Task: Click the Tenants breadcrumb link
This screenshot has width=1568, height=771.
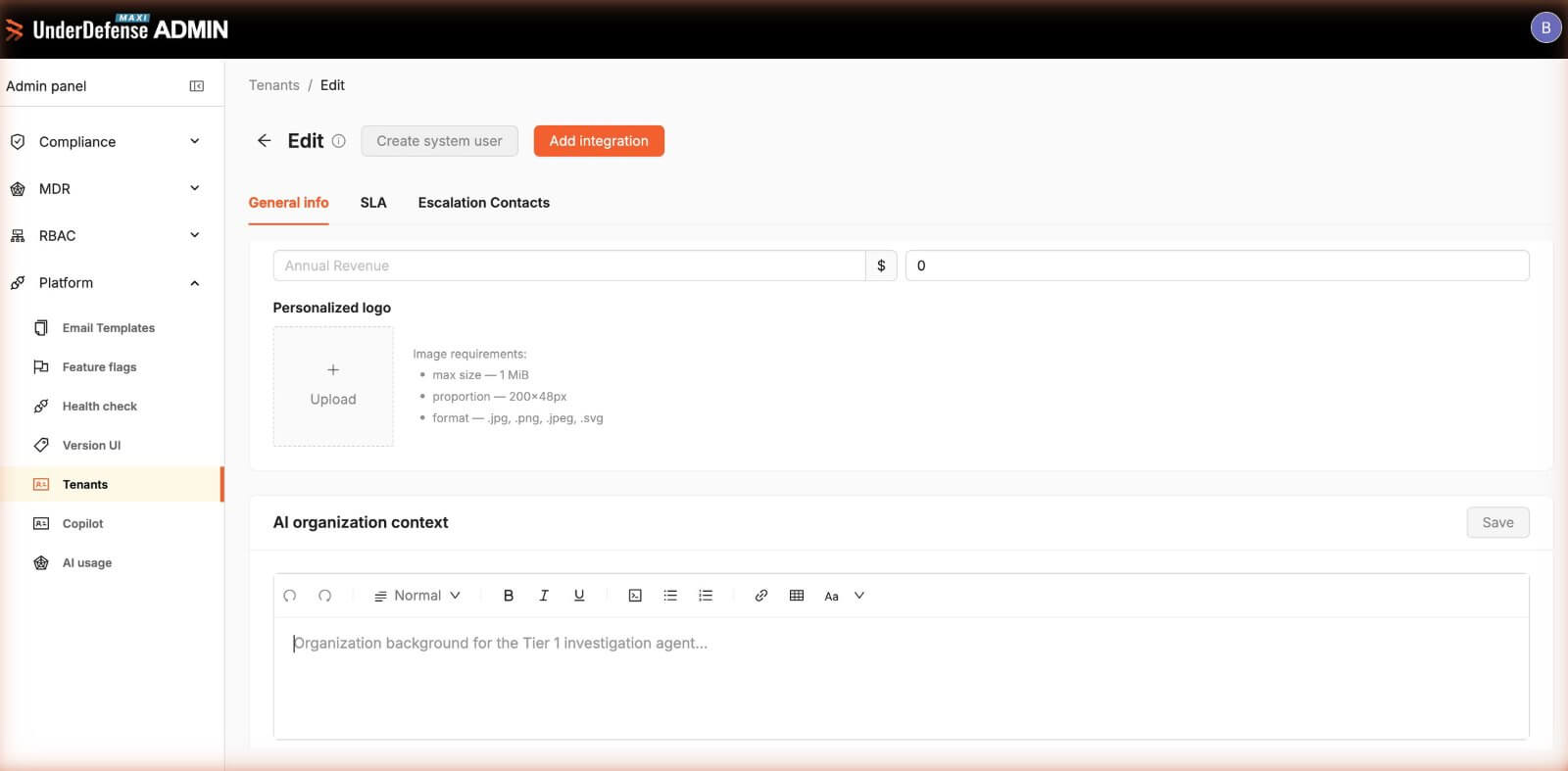Action: pyautogui.click(x=274, y=85)
